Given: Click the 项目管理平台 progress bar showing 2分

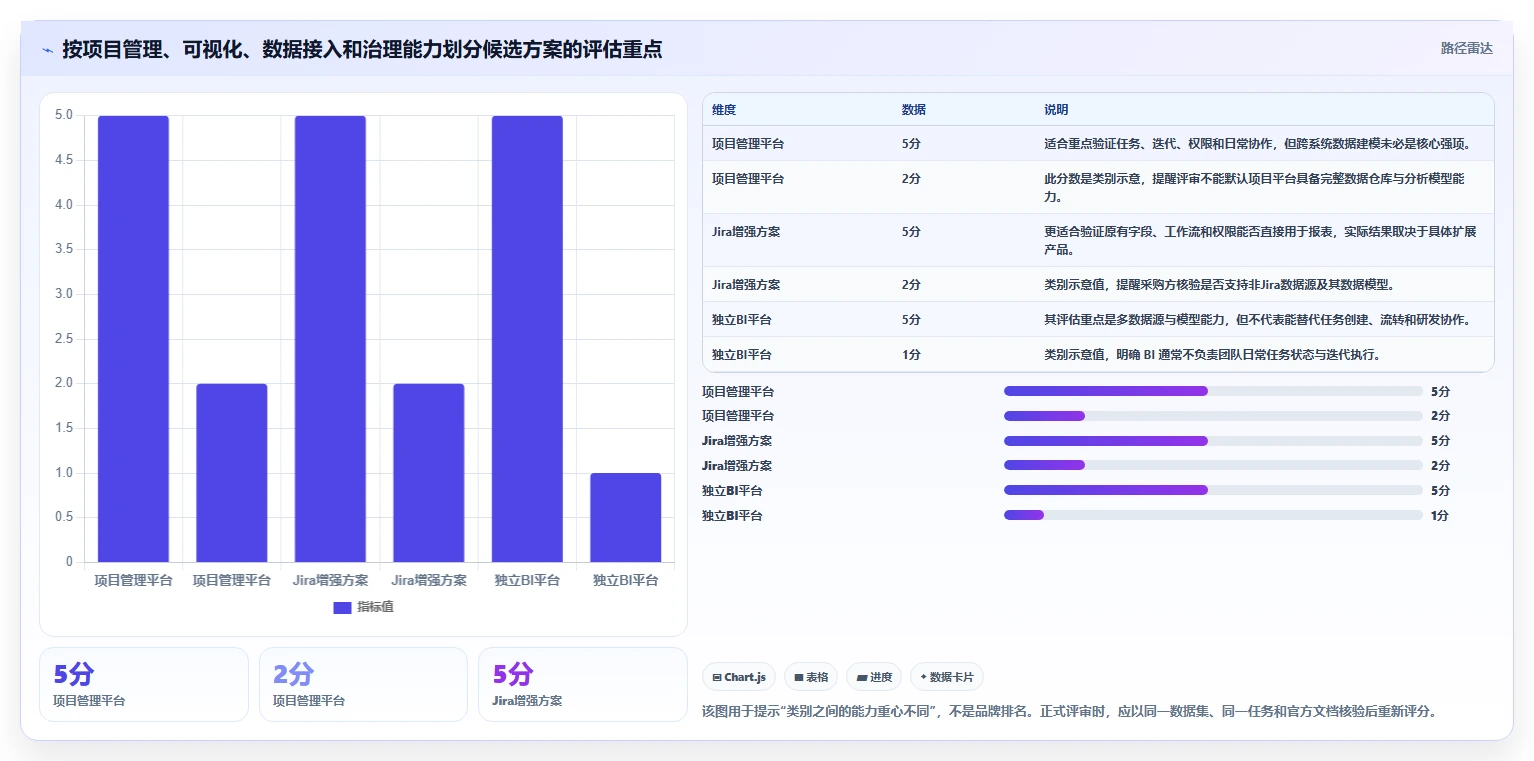Looking at the screenshot, I should [x=1213, y=416].
